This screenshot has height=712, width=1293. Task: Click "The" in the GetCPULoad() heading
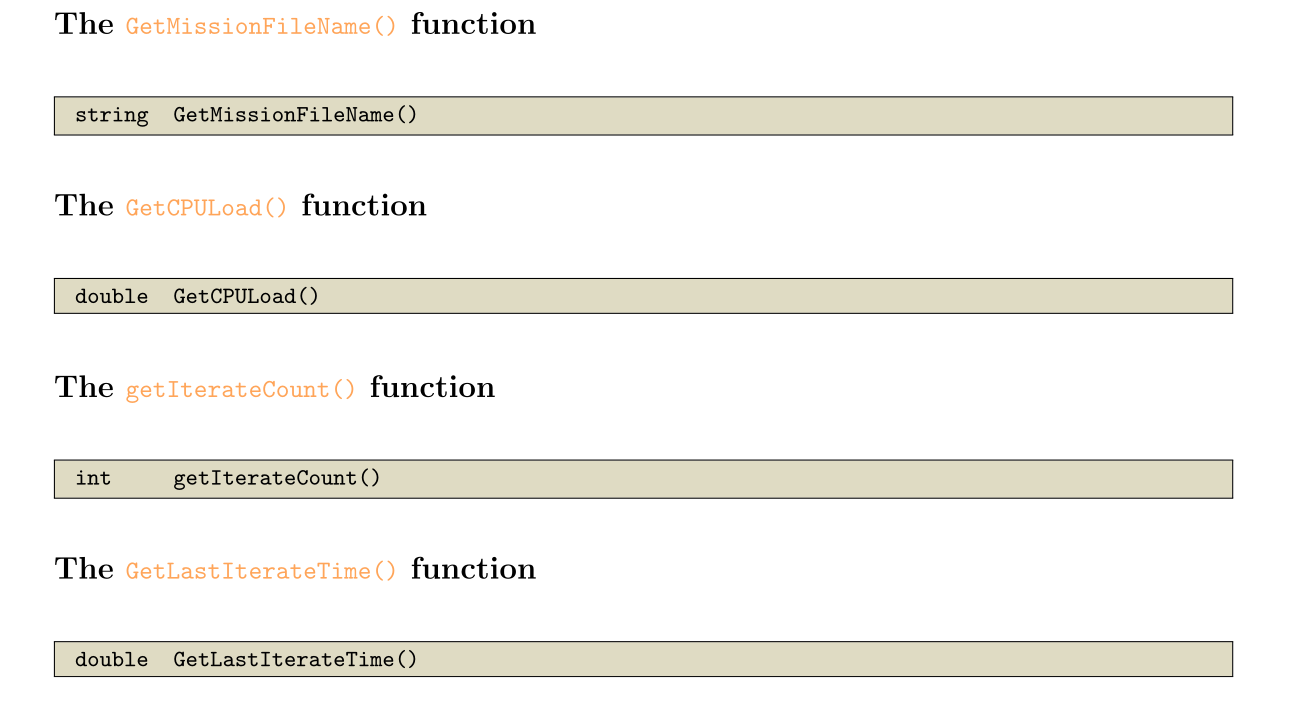click(84, 206)
